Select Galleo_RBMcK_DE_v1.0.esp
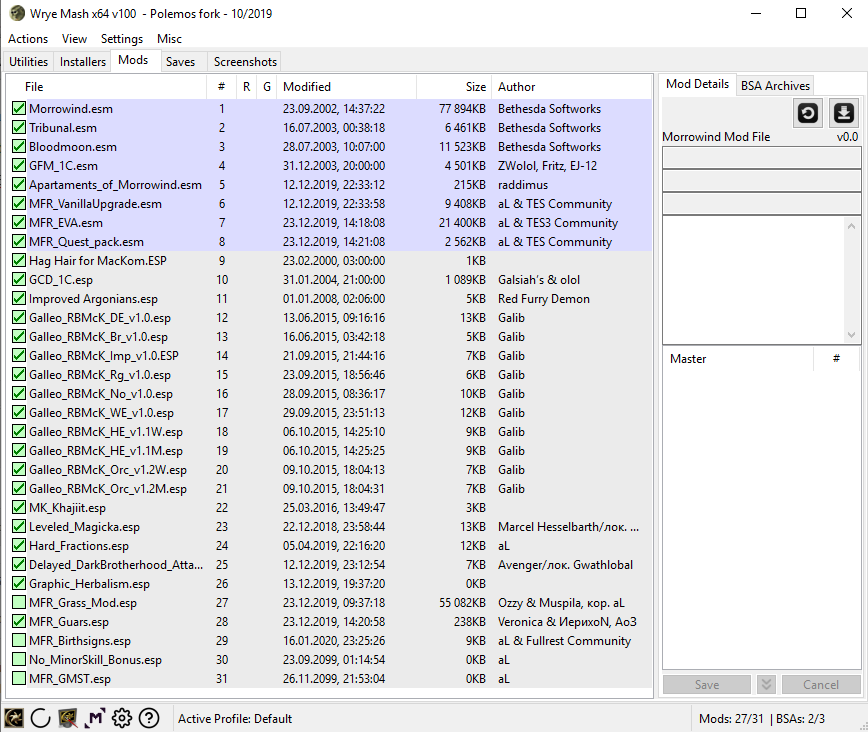868x732 pixels. point(100,318)
